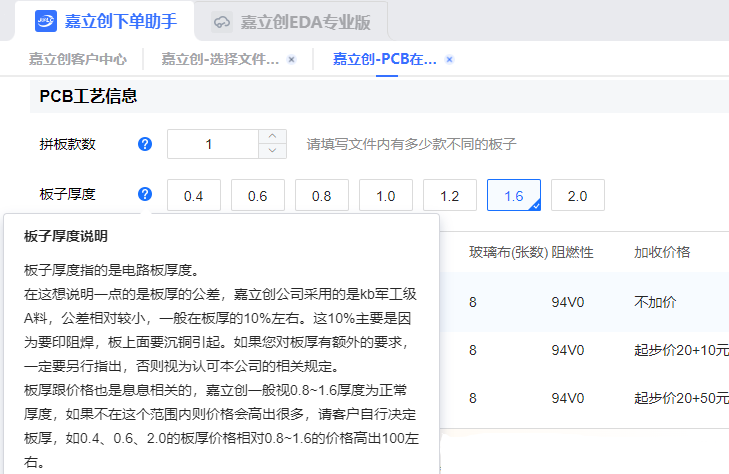The width and height of the screenshot is (729, 474).
Task: Switch to the 嘉立创下单助手 tab
Action: tap(106, 21)
